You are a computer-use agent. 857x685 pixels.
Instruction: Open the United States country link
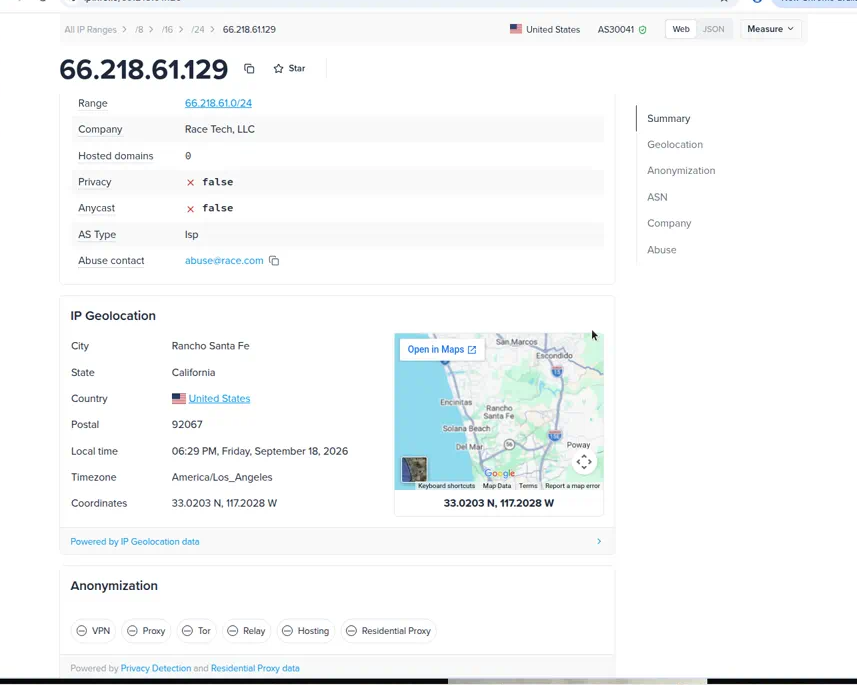(219, 399)
